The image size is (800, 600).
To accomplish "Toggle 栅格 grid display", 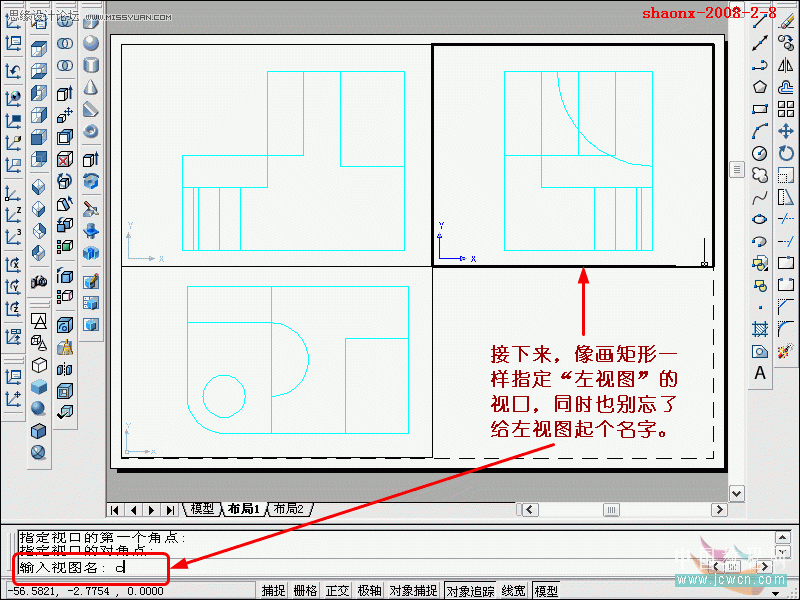I will pyautogui.click(x=305, y=591).
